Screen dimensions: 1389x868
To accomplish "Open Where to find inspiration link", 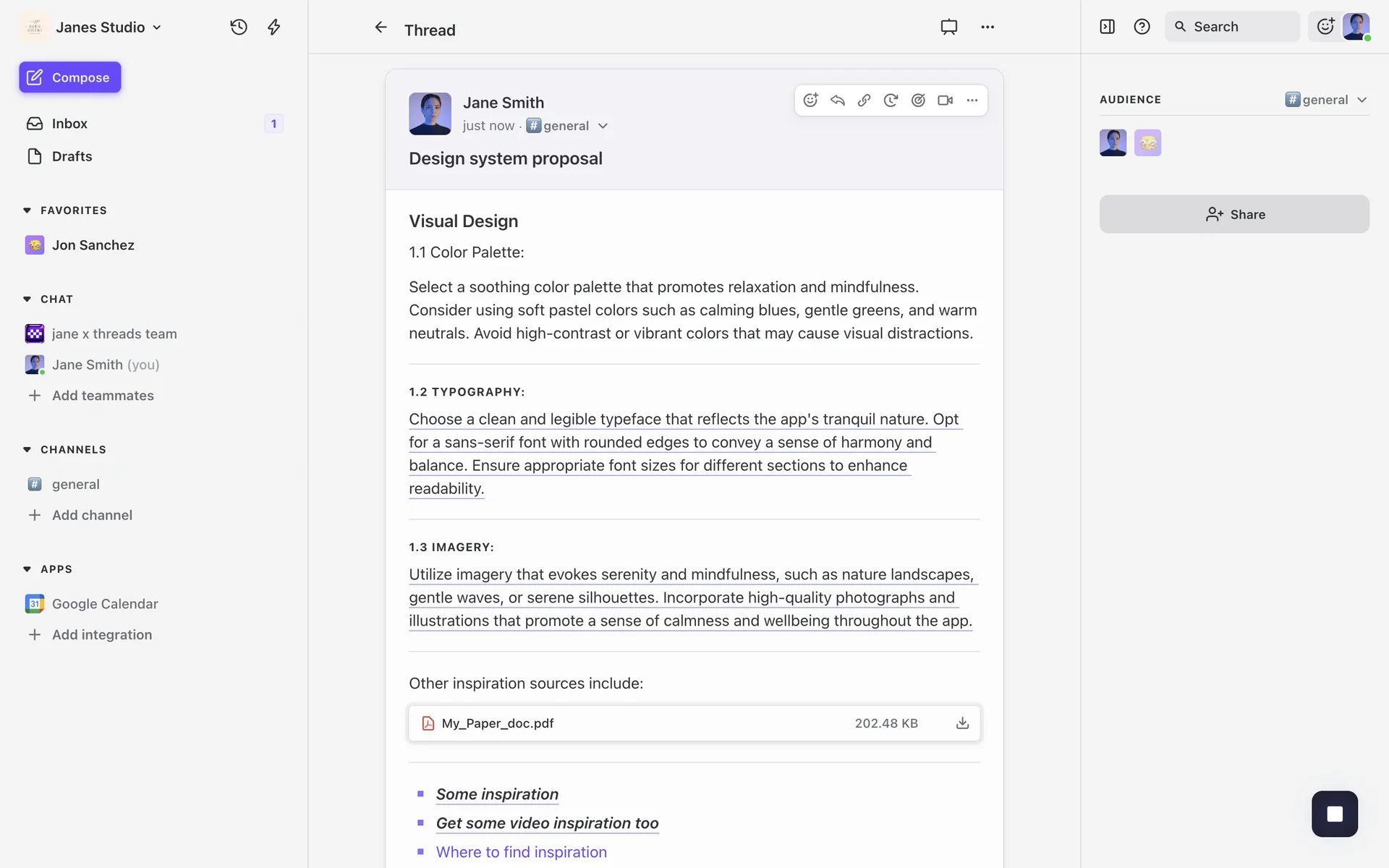I will pyautogui.click(x=521, y=852).
